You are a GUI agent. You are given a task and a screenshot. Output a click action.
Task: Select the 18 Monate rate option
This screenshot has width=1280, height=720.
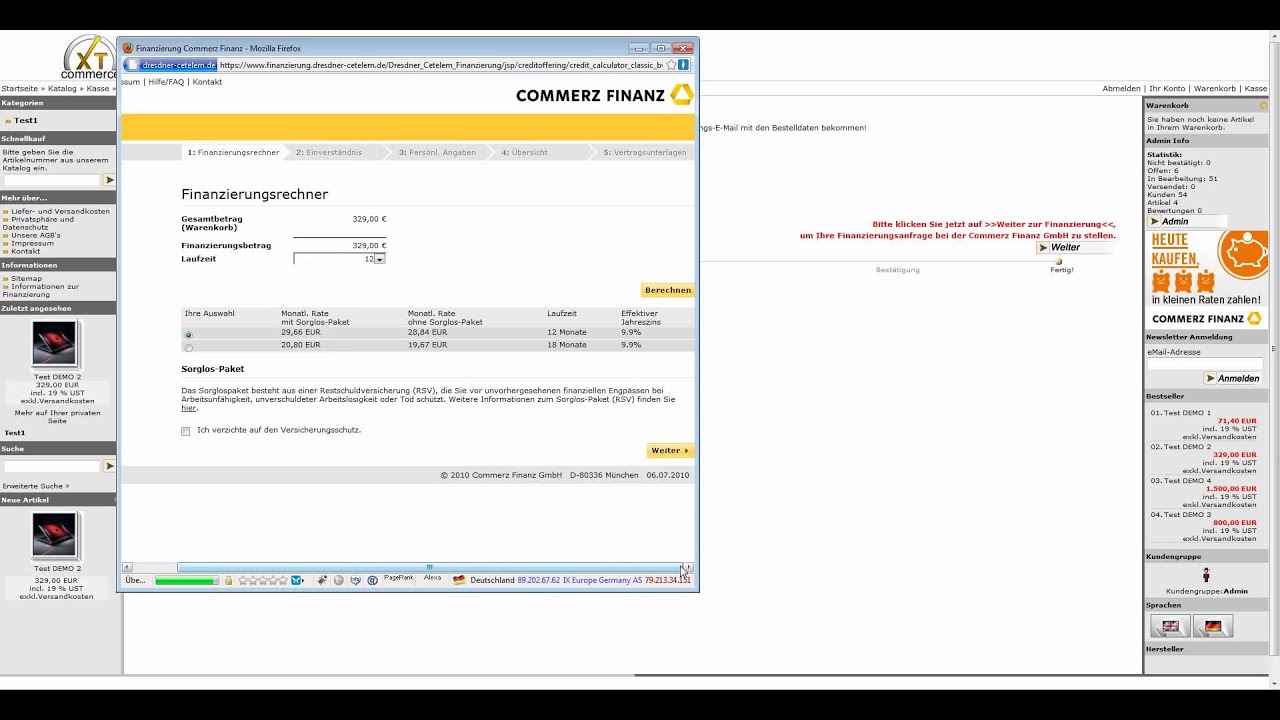pos(188,347)
